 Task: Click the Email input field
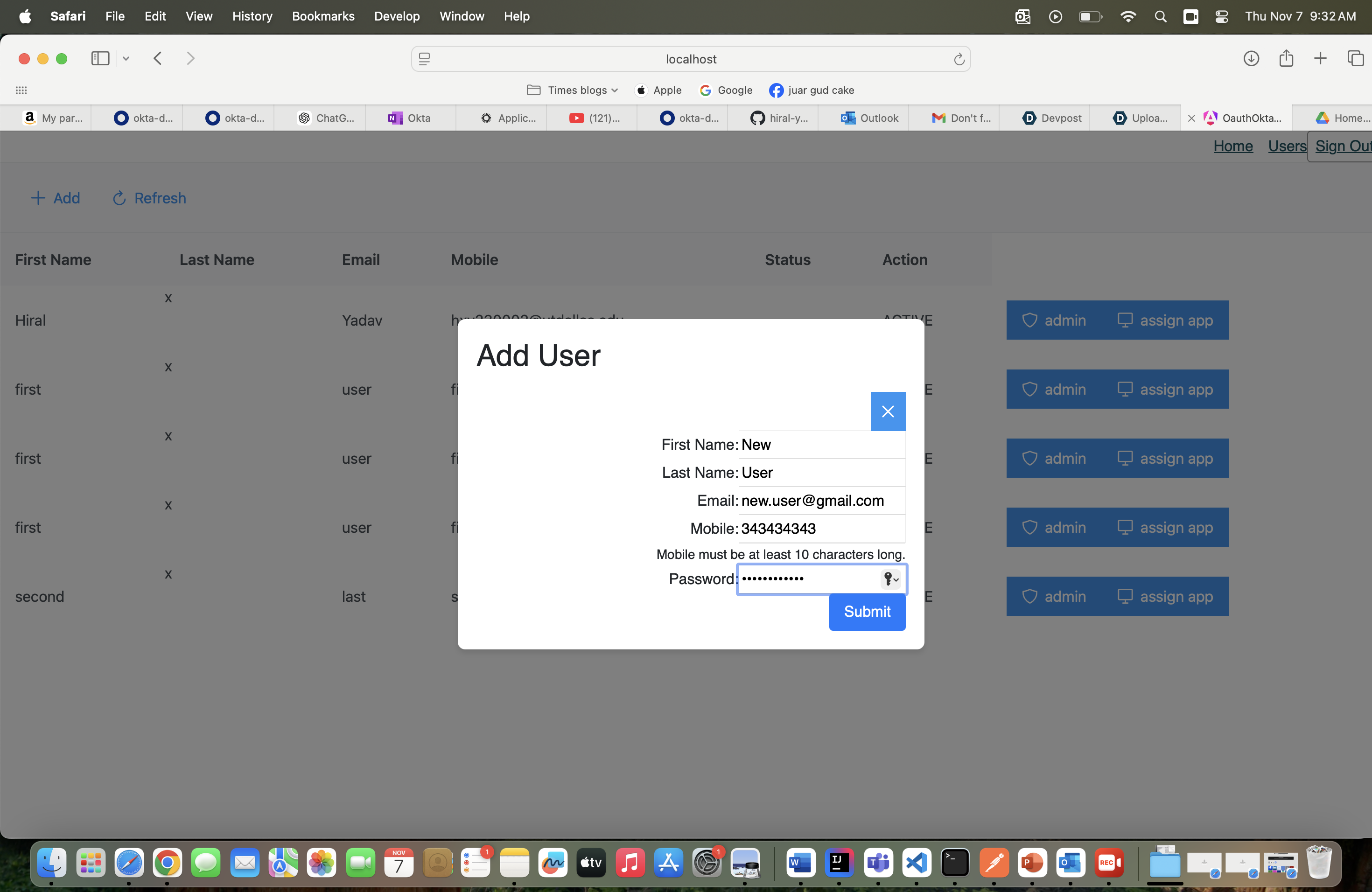[x=821, y=500]
